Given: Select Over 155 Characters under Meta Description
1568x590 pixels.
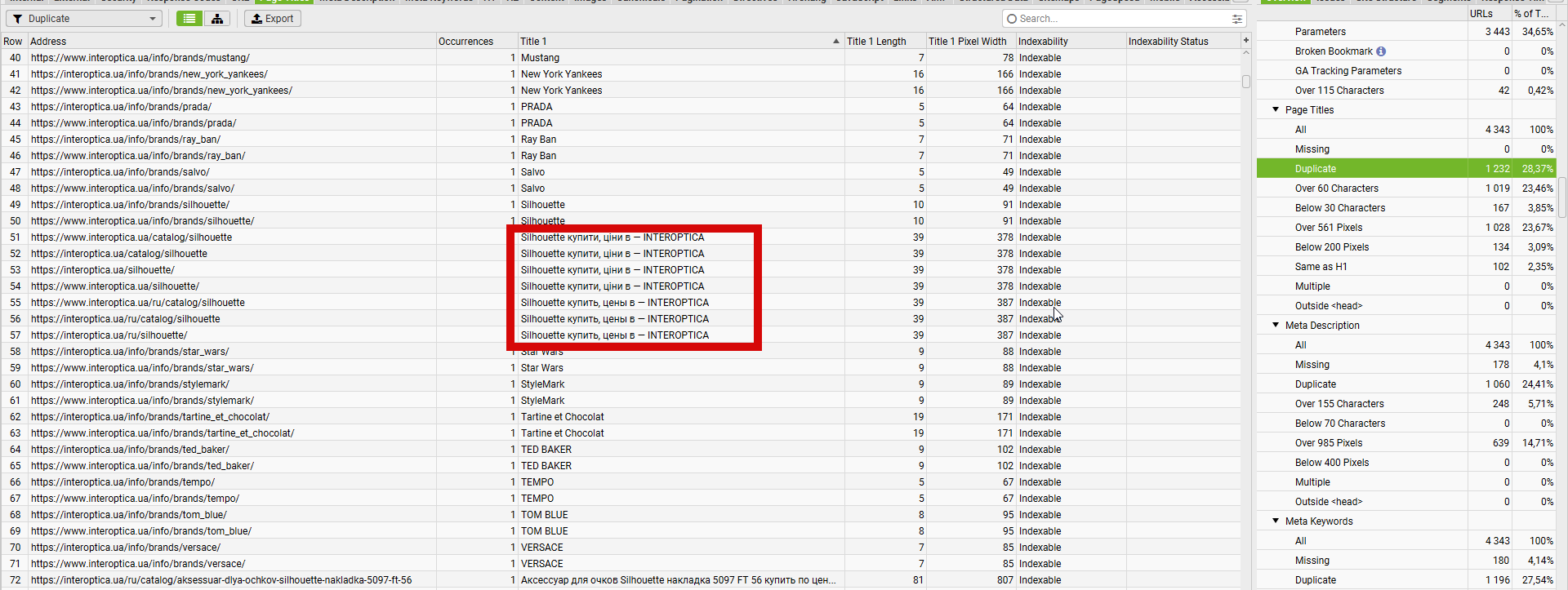Looking at the screenshot, I should point(1405,404).
